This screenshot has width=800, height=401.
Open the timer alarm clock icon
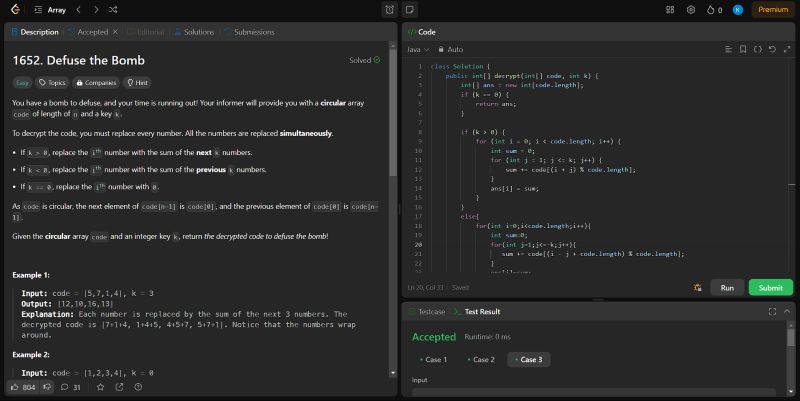click(389, 10)
